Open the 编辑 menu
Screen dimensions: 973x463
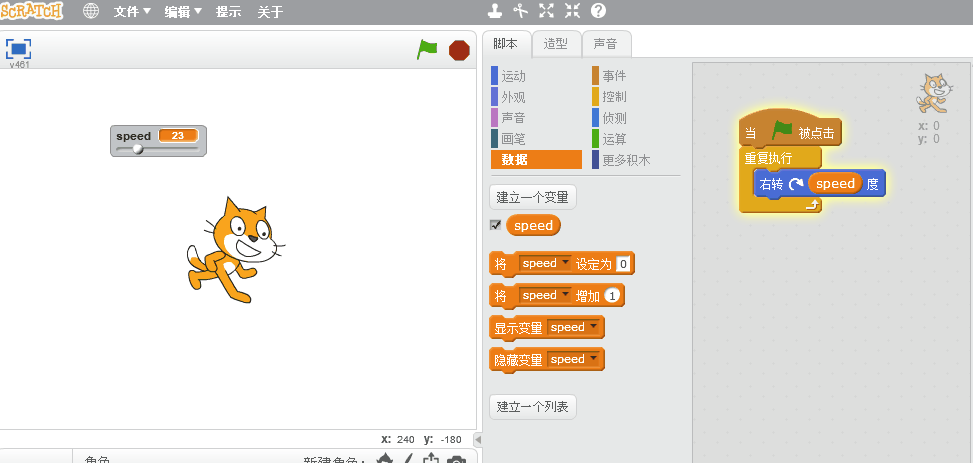(183, 11)
